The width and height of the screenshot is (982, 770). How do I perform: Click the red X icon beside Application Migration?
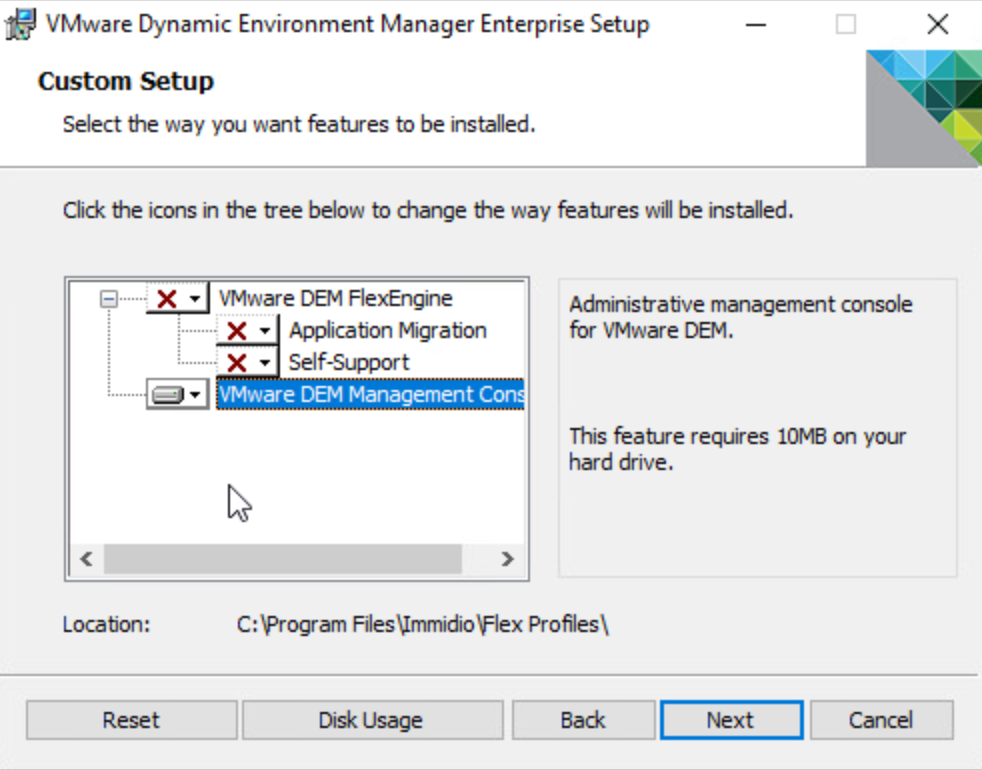[237, 331]
